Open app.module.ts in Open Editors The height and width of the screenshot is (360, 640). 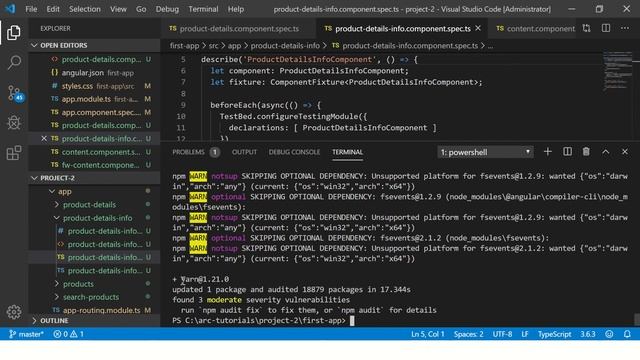coord(94,99)
